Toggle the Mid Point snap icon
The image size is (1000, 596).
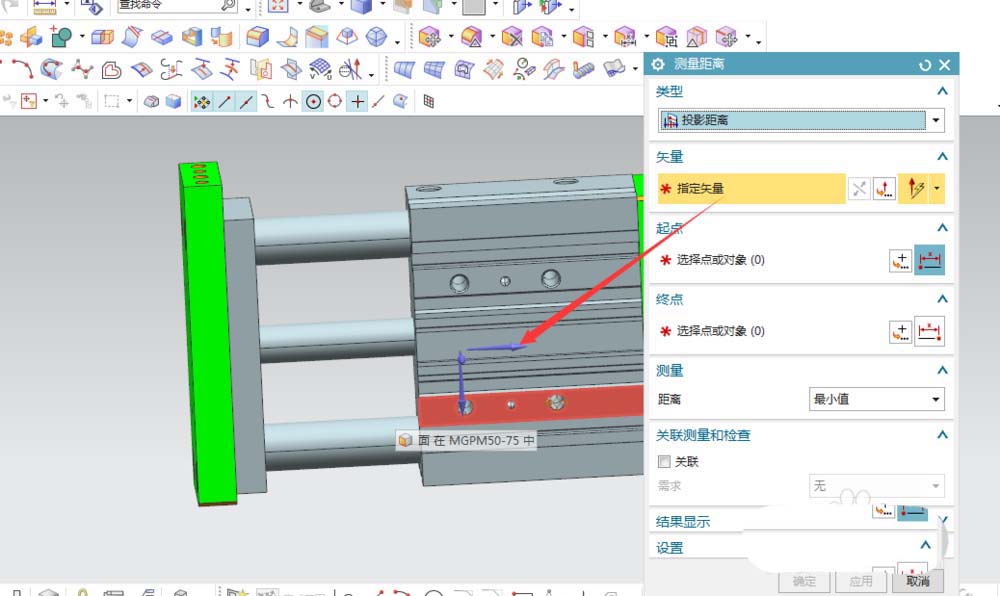(246, 101)
